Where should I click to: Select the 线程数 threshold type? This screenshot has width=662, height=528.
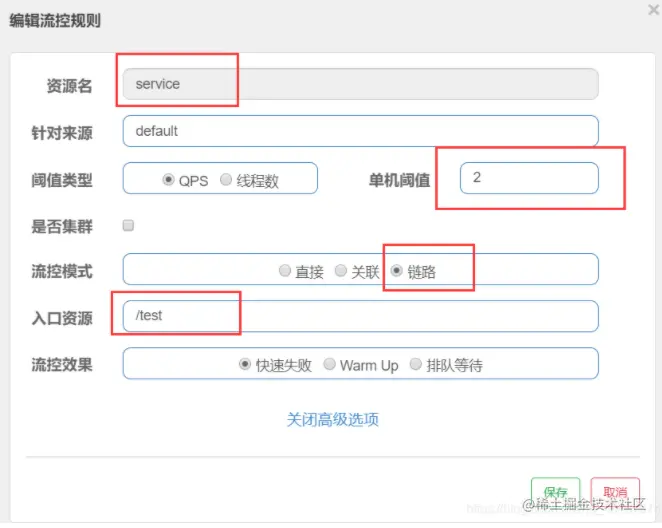(x=226, y=180)
